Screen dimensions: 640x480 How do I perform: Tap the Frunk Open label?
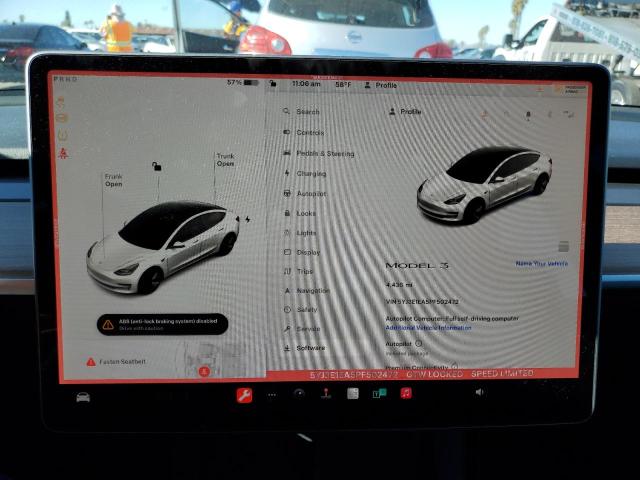coord(113,180)
